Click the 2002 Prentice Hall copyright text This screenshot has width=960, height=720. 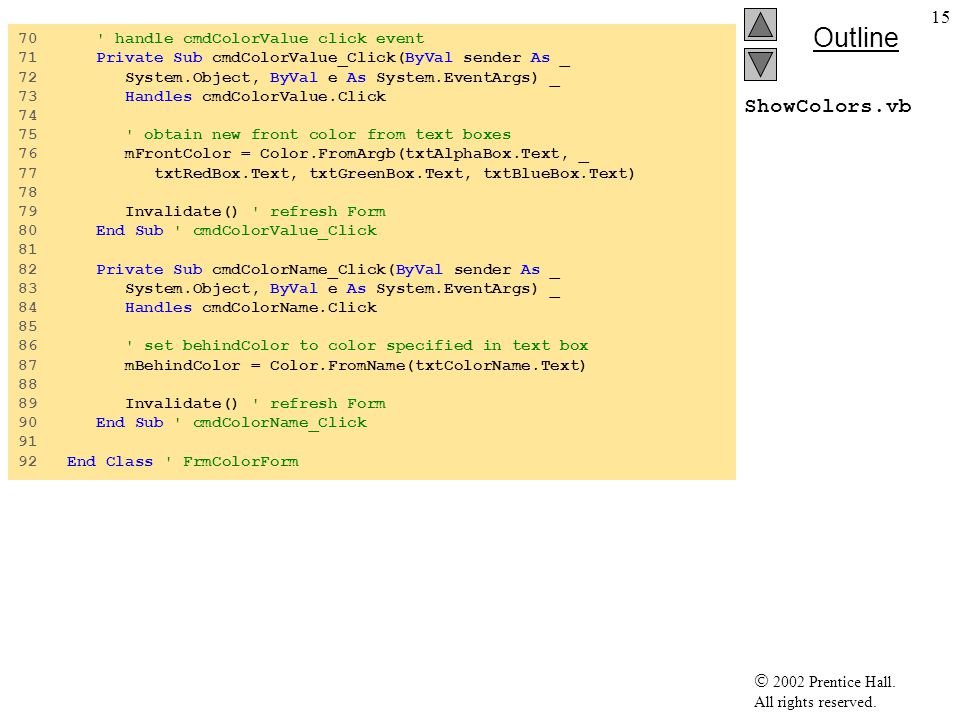pos(825,681)
